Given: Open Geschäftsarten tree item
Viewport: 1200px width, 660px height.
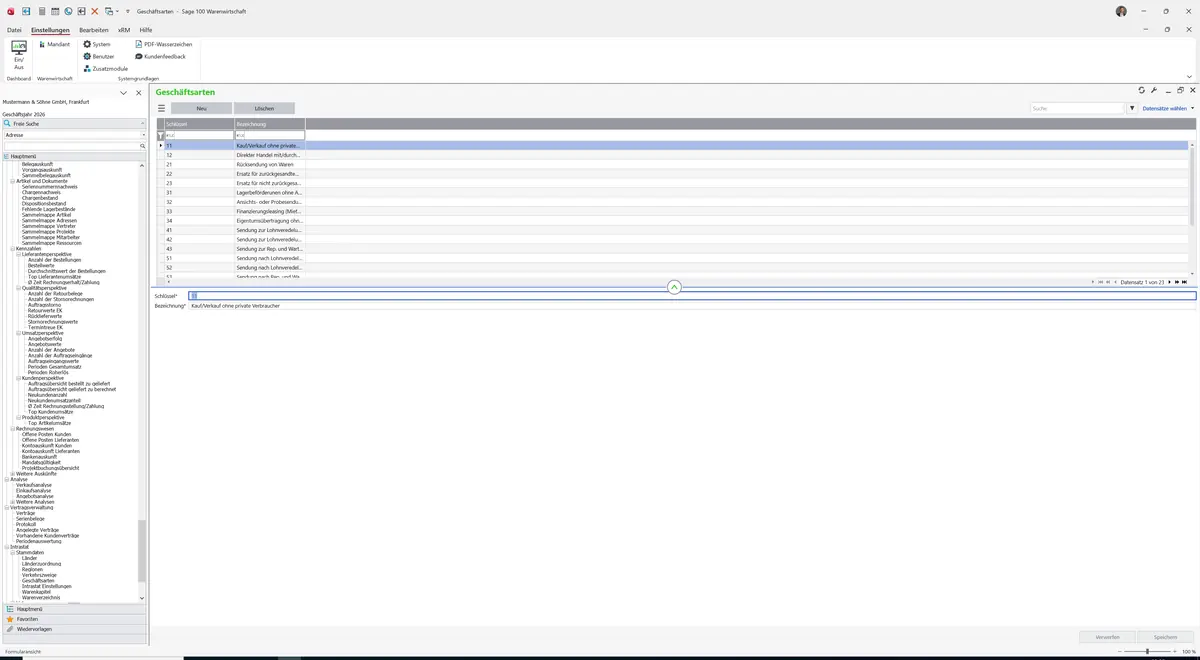Looking at the screenshot, I should tap(37, 581).
